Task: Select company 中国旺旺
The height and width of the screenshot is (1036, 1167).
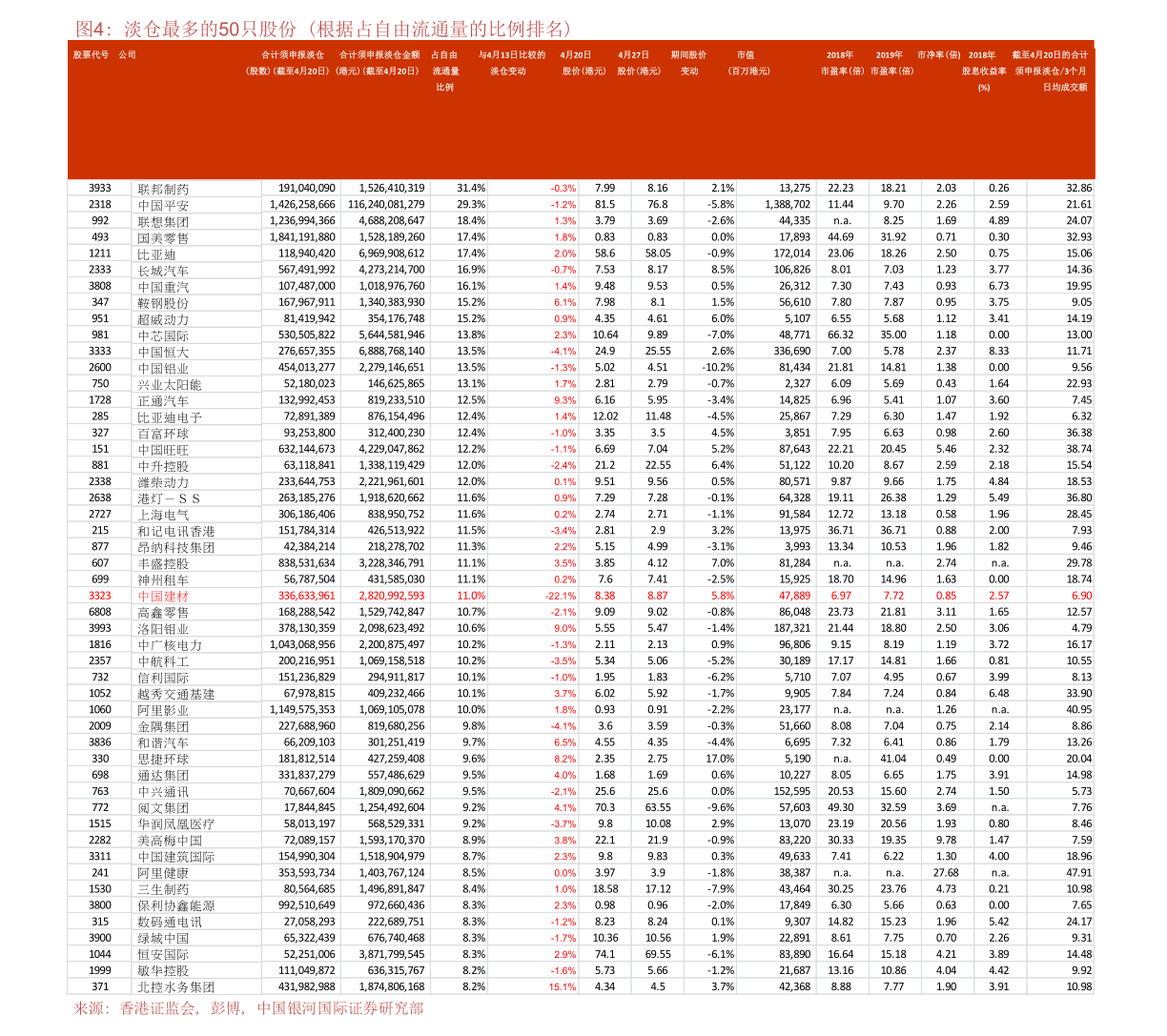Action: (x=163, y=450)
